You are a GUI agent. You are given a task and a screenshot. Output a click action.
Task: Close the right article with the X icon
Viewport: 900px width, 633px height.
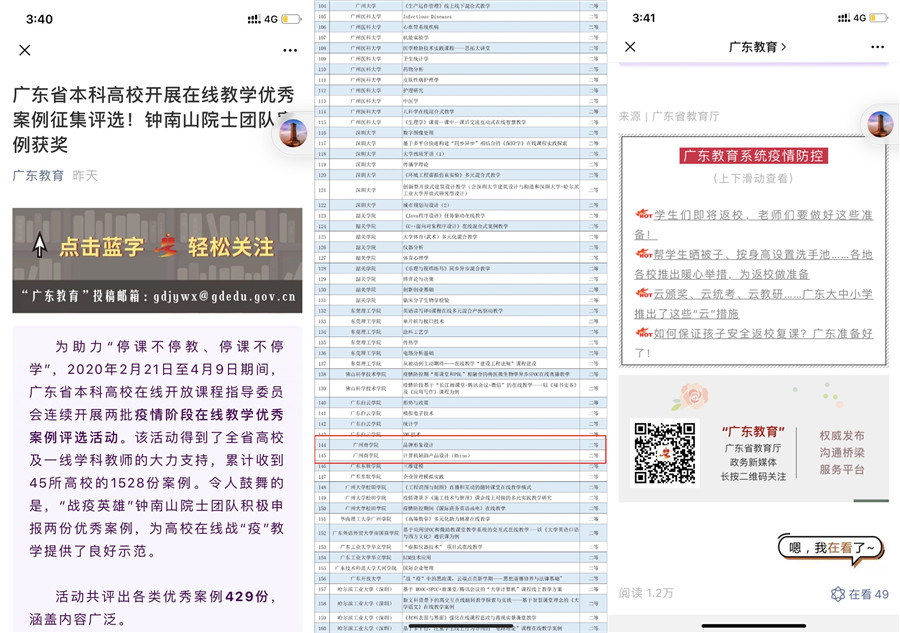[630, 47]
